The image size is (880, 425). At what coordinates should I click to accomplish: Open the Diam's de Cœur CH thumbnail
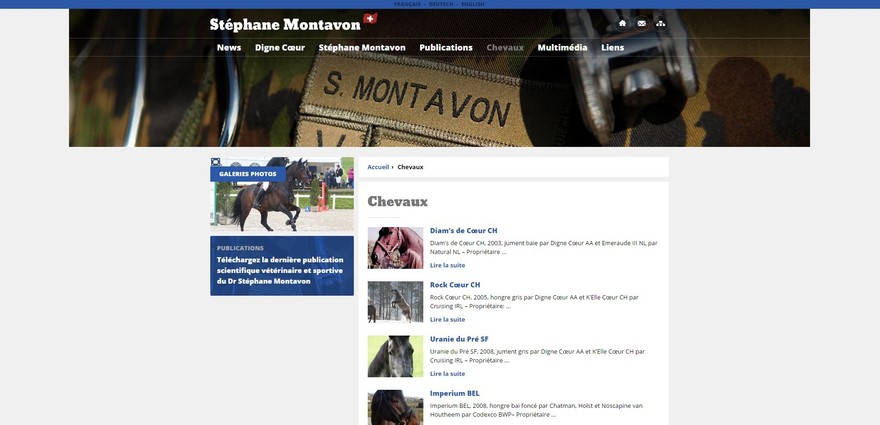pos(396,248)
